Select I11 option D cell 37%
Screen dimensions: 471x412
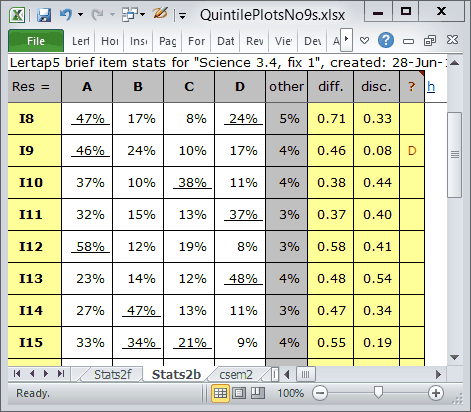[x=240, y=215]
